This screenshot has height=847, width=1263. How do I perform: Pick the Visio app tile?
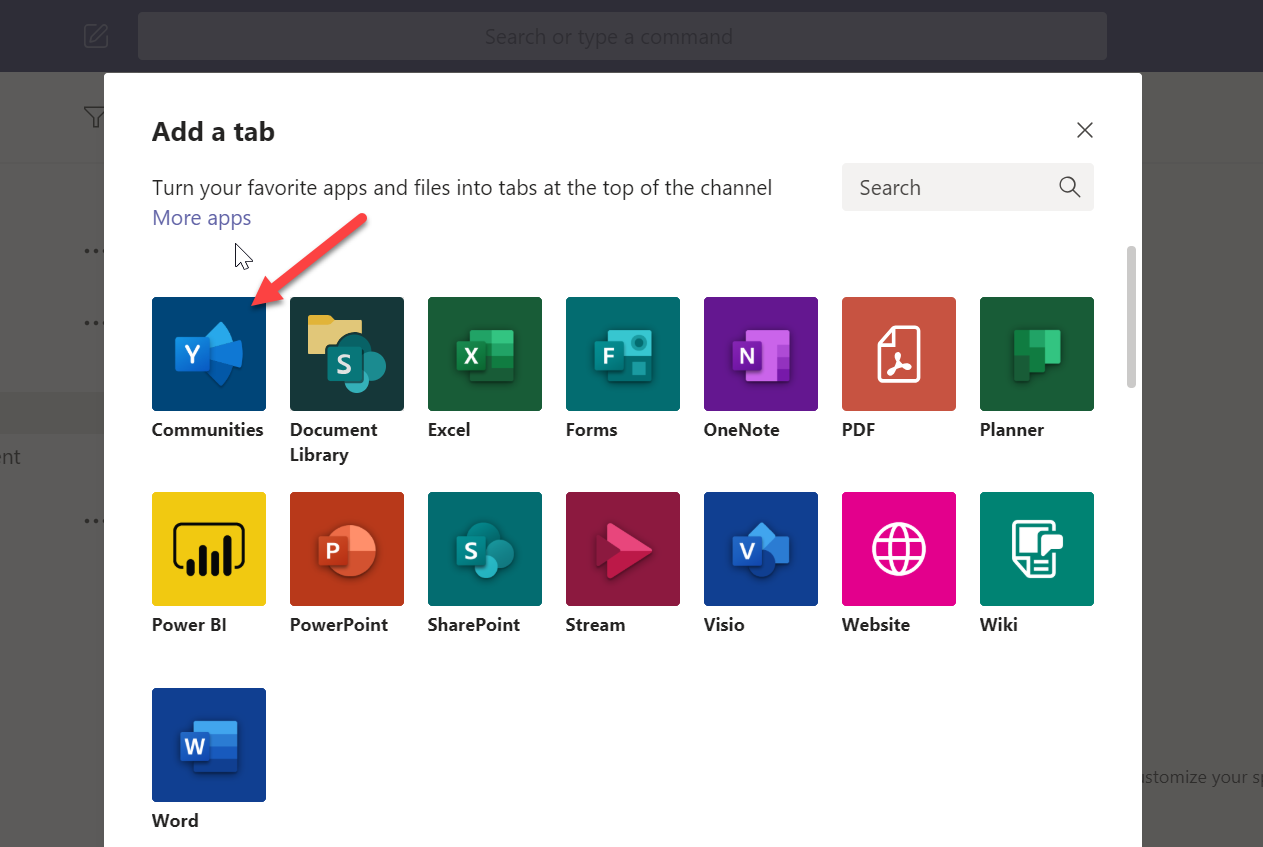(760, 549)
